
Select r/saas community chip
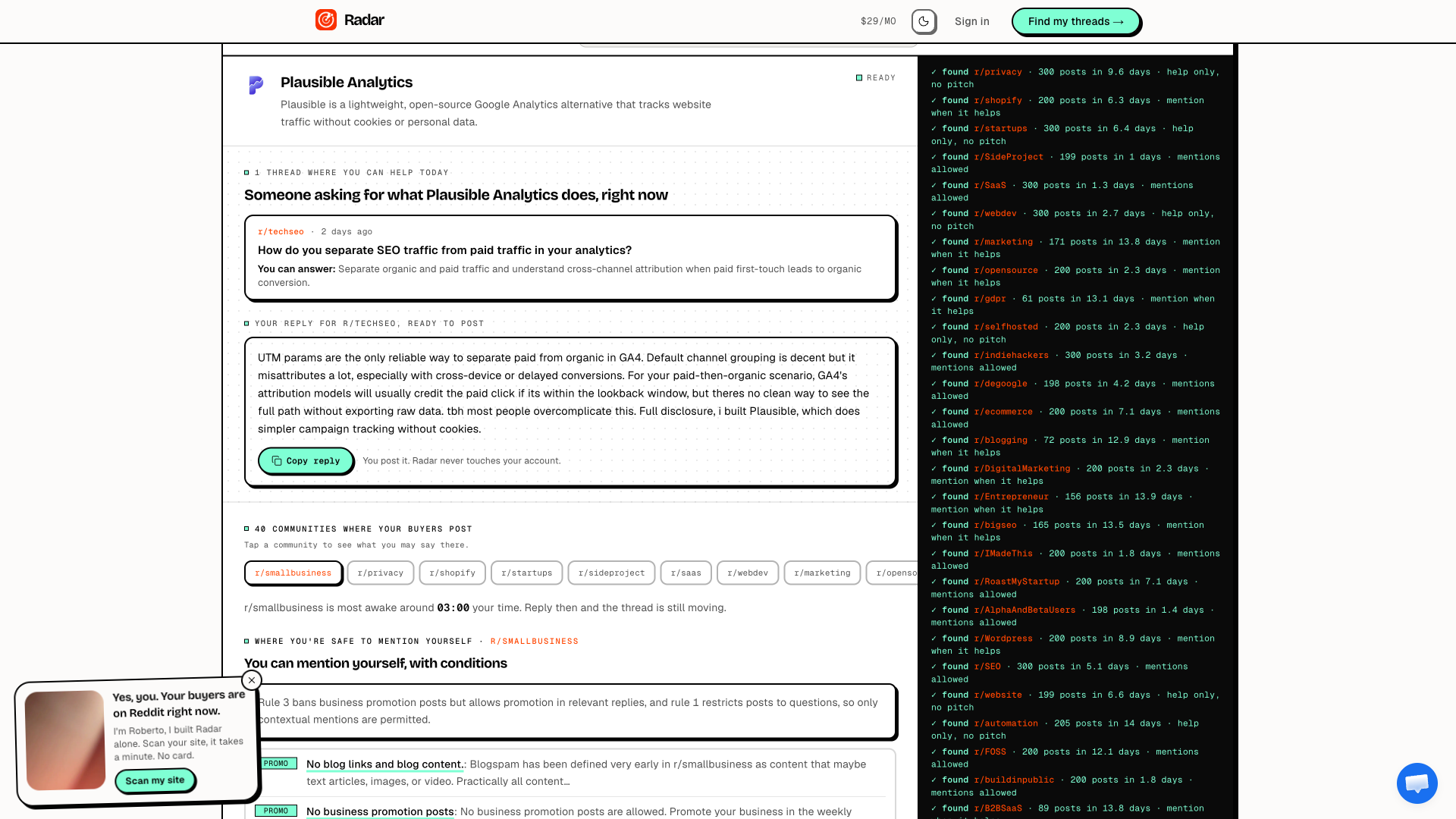pos(686,573)
